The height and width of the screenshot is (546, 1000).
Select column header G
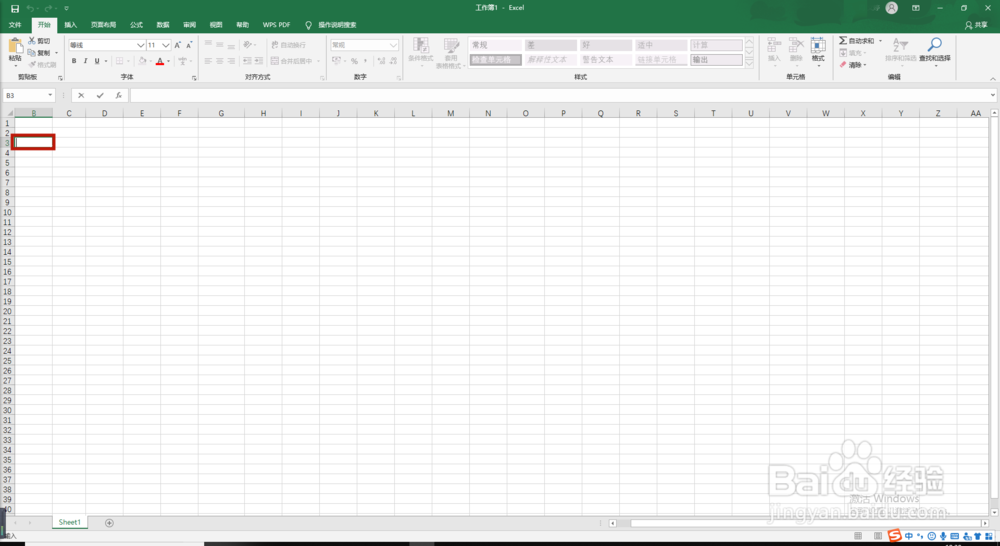click(221, 114)
